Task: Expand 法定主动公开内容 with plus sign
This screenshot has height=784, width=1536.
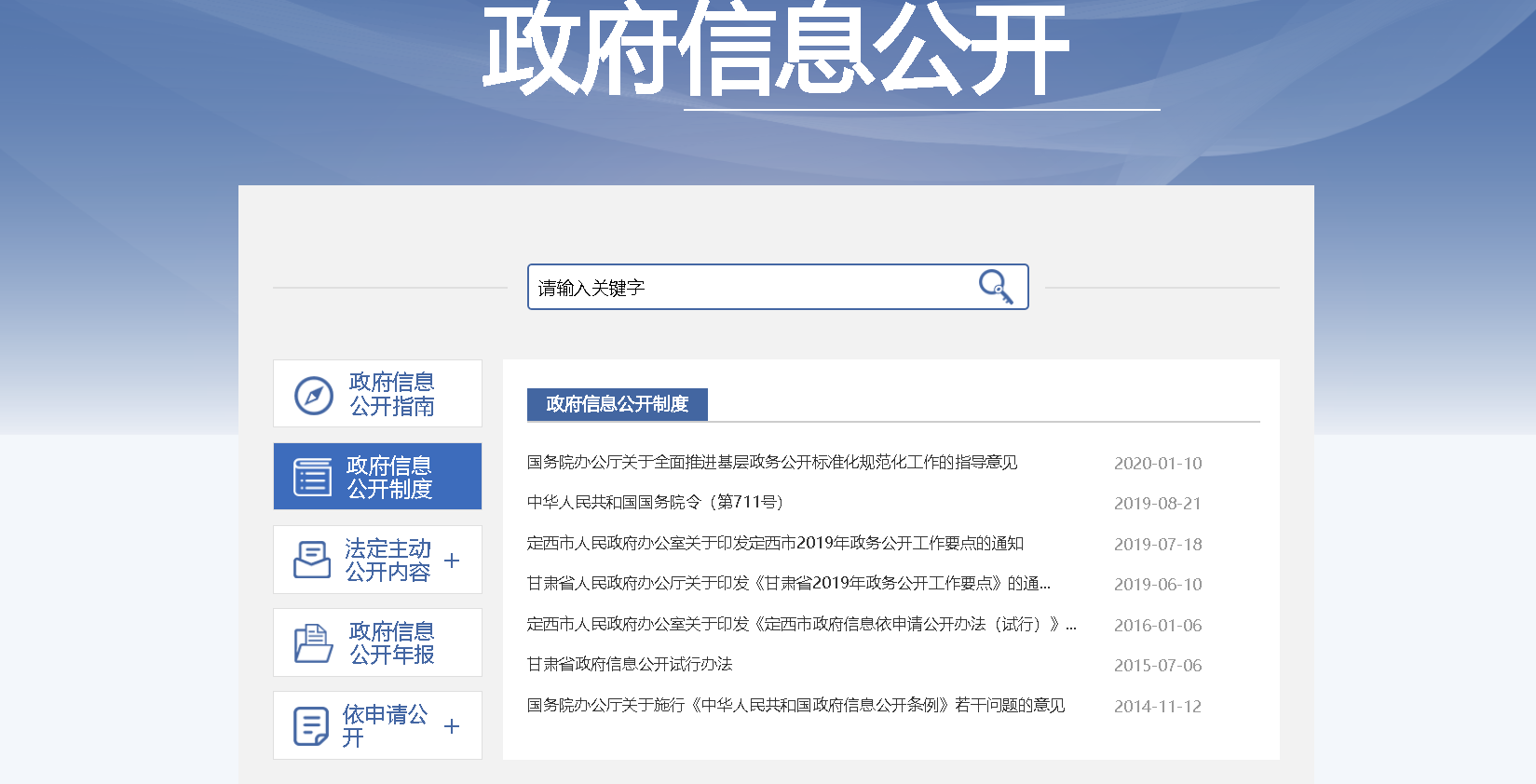Action: [452, 561]
